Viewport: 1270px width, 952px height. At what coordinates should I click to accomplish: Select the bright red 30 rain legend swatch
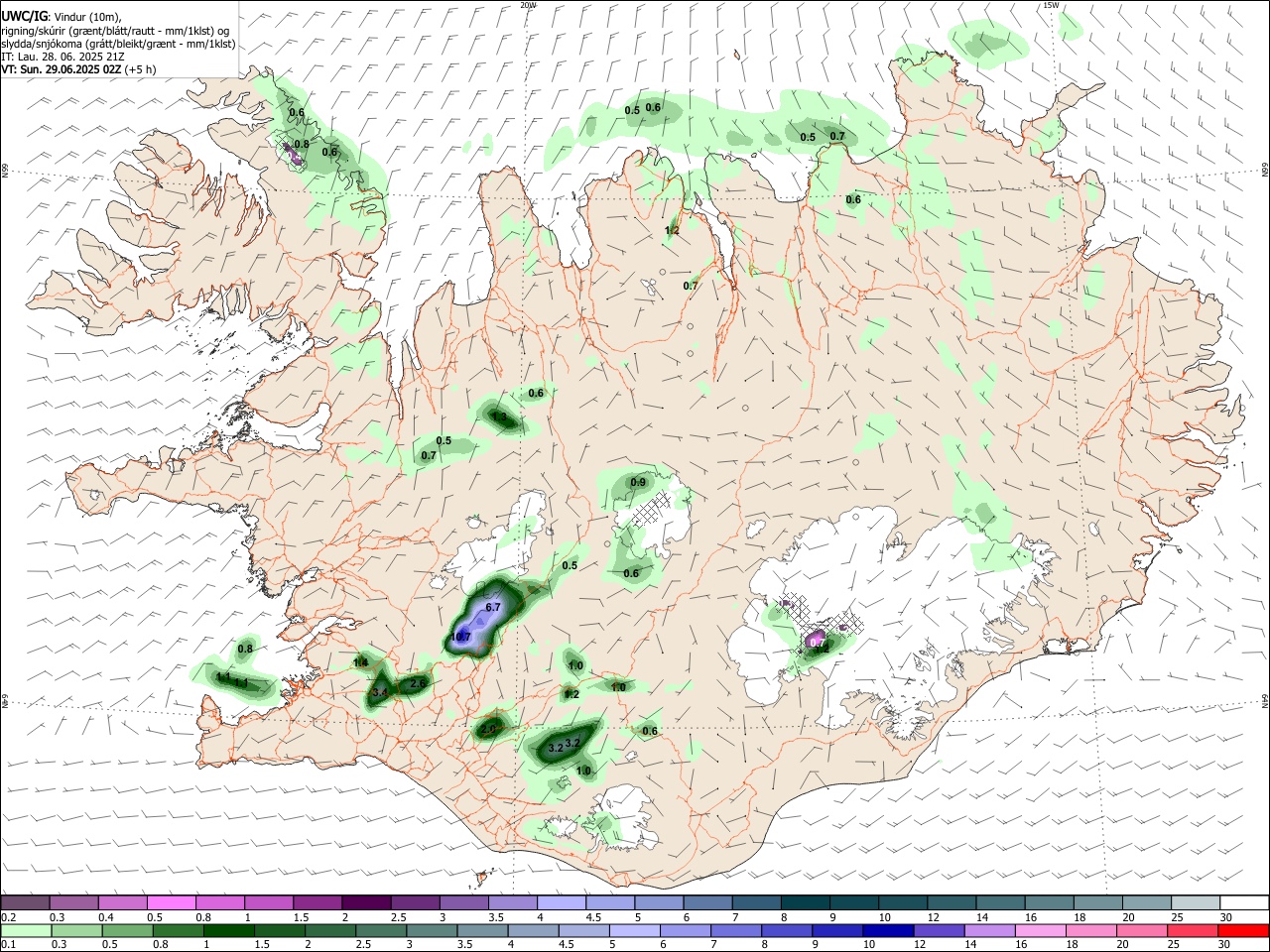pos(1243,931)
